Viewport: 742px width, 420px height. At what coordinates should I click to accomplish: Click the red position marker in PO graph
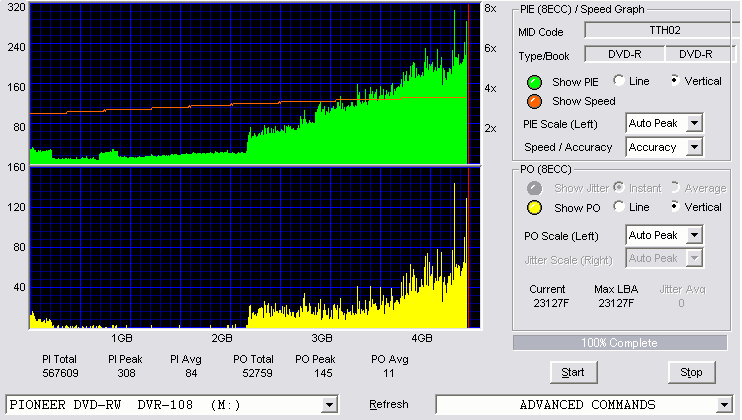click(468, 247)
